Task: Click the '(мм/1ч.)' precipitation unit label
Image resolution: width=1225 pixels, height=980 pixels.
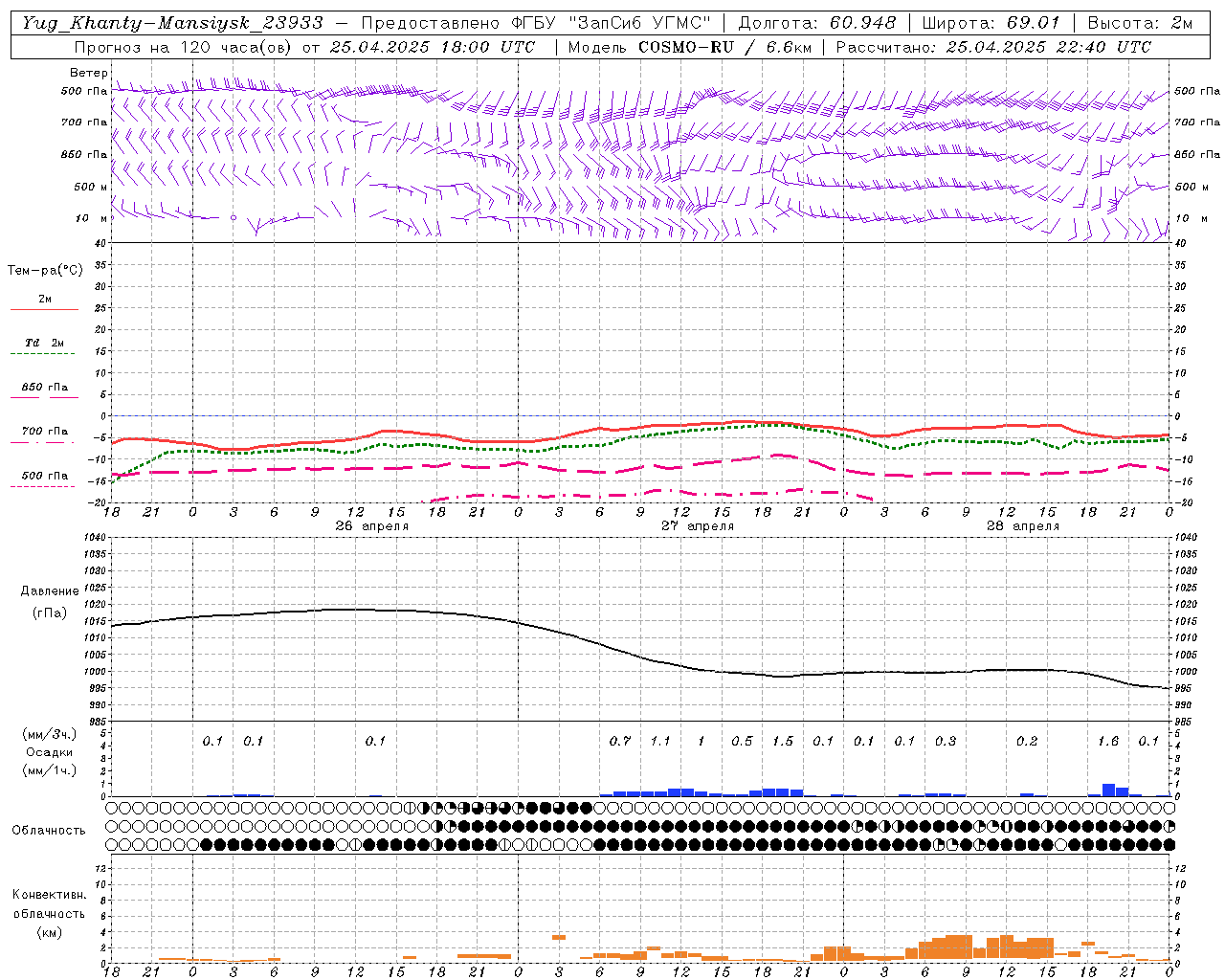Action: tap(50, 769)
